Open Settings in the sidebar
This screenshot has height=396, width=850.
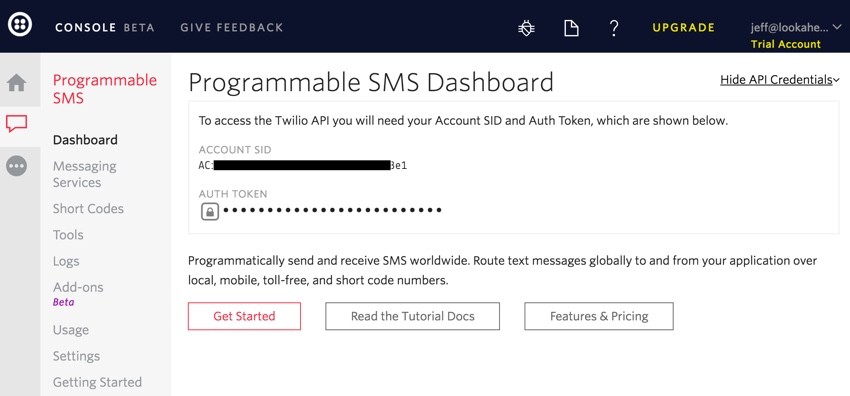[x=76, y=356]
